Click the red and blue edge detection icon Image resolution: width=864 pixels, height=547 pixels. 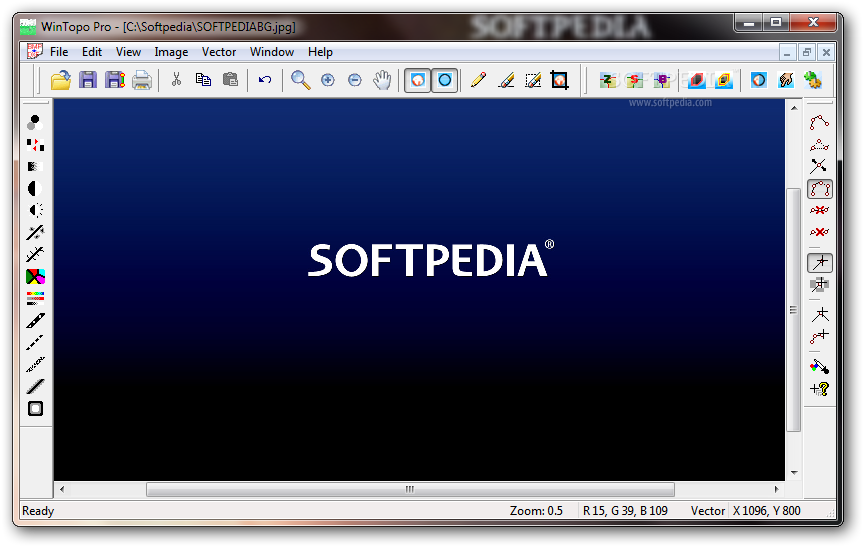click(697, 80)
